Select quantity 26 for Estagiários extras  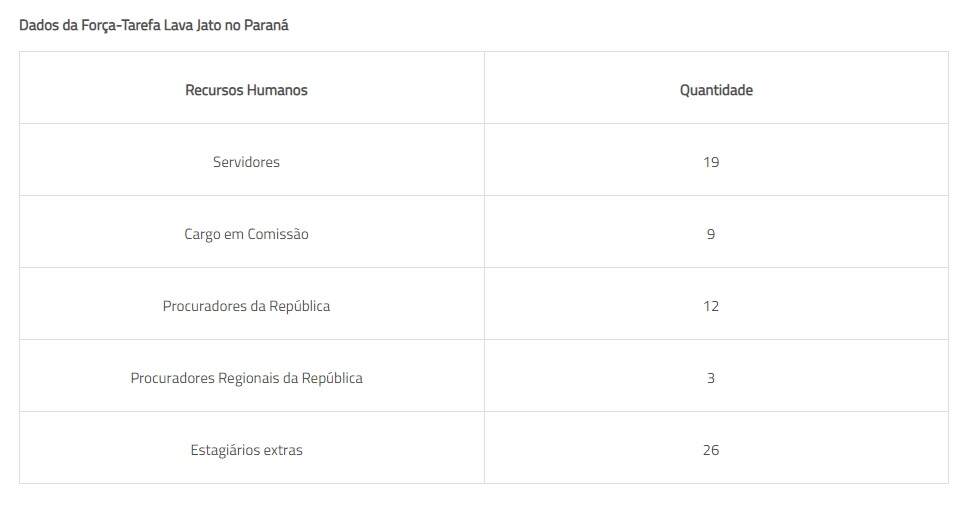(x=711, y=450)
